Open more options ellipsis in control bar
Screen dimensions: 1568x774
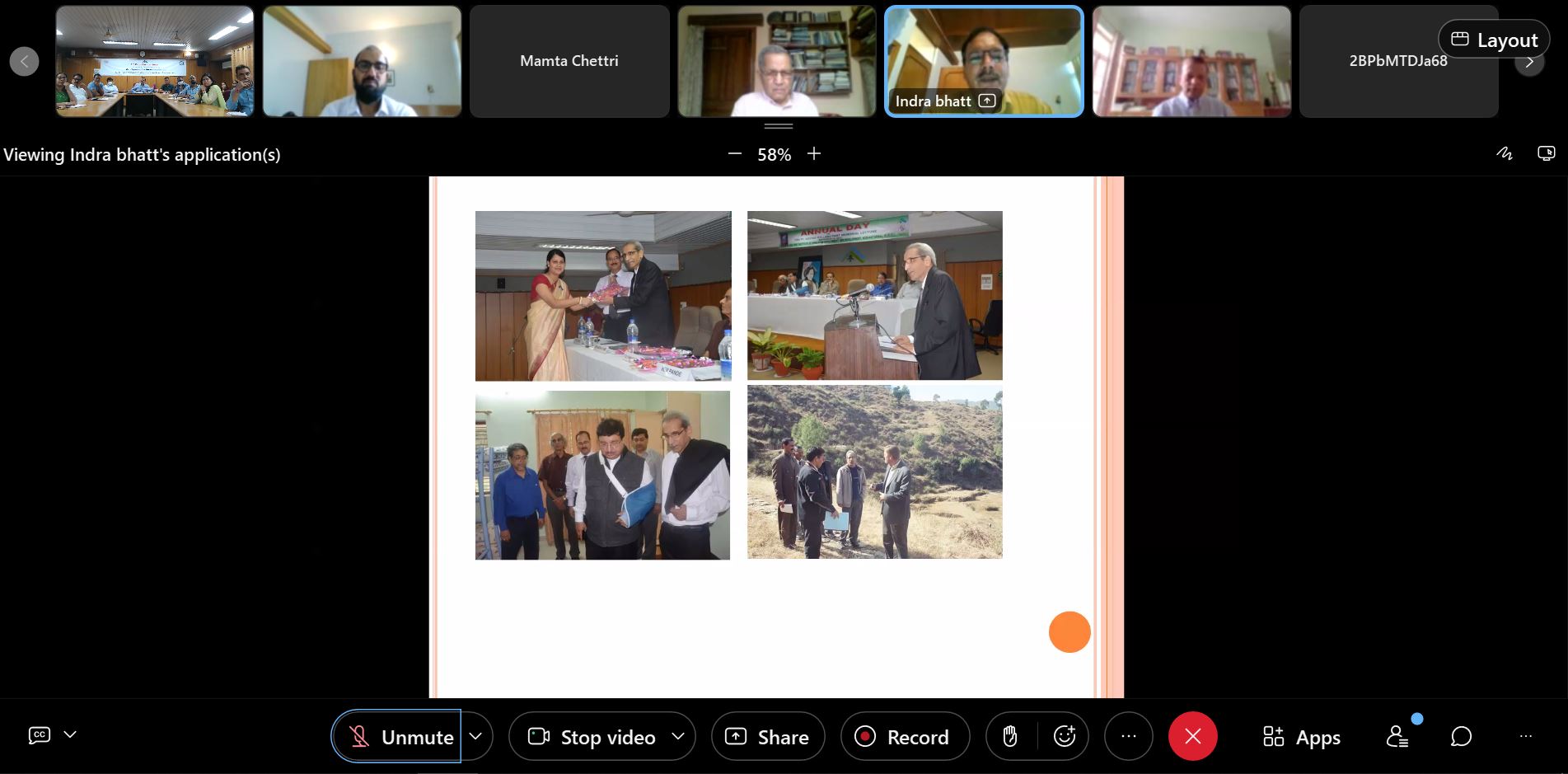click(1128, 736)
